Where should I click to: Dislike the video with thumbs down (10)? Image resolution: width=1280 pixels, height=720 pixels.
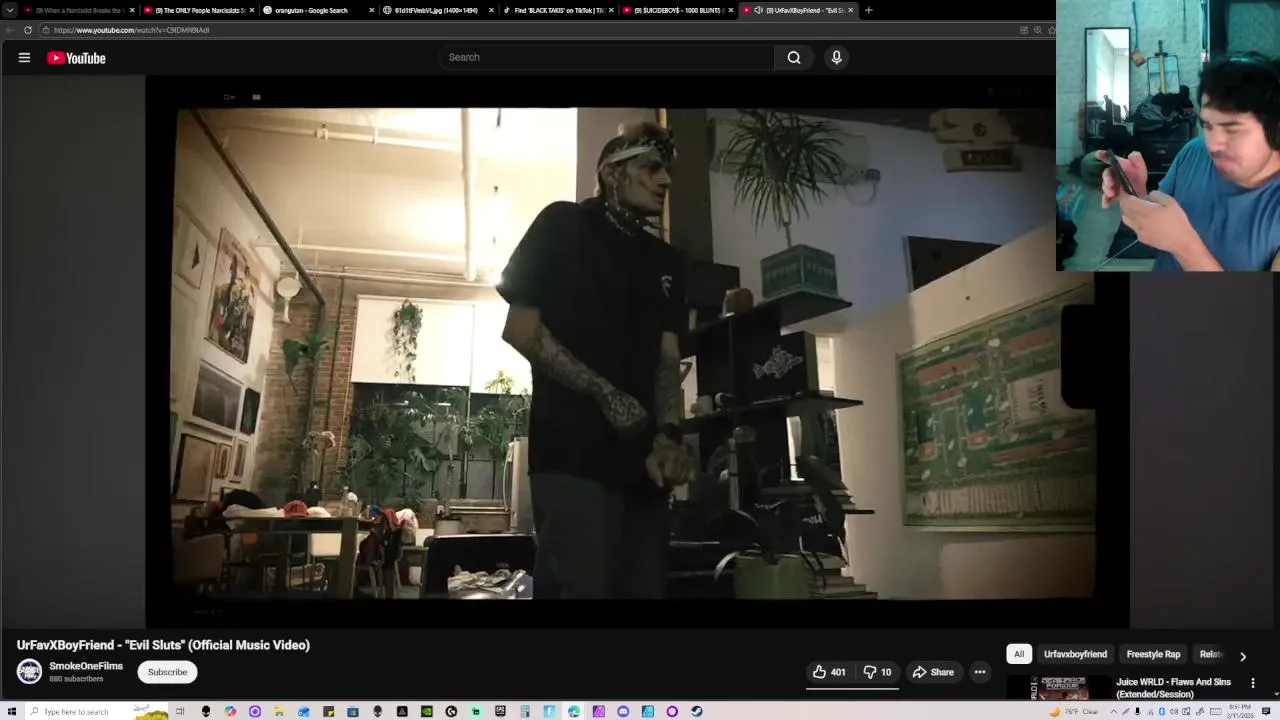pyautogui.click(x=877, y=672)
